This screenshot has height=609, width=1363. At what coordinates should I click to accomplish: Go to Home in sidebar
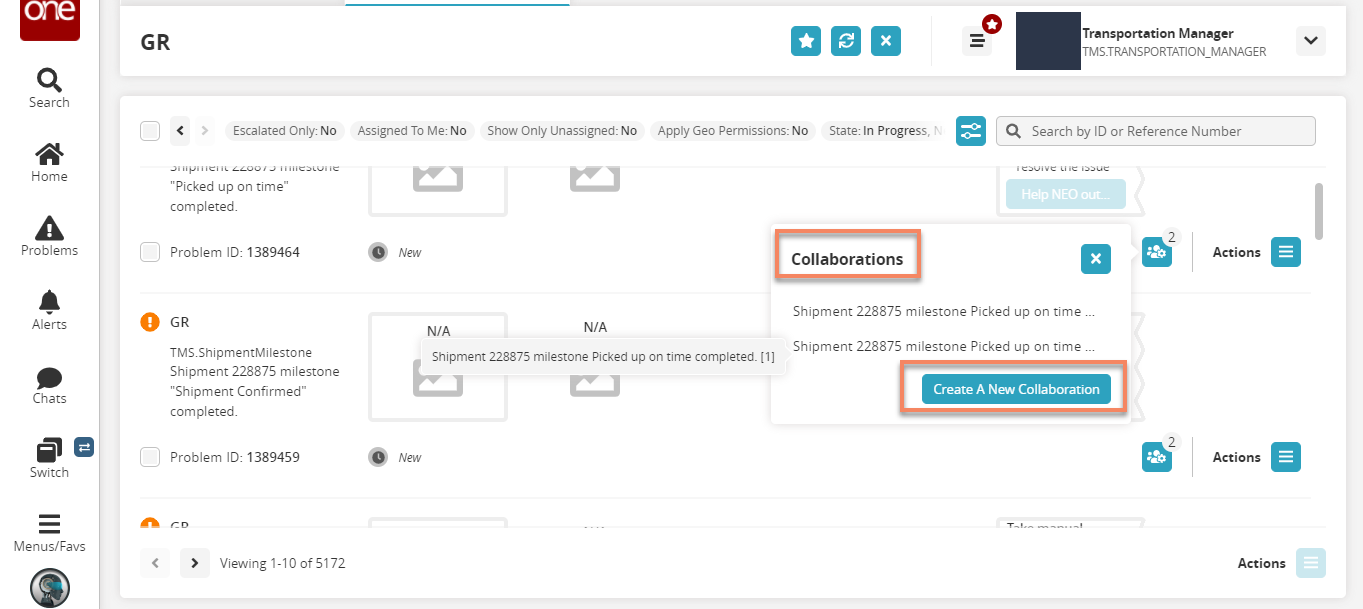tap(49, 162)
